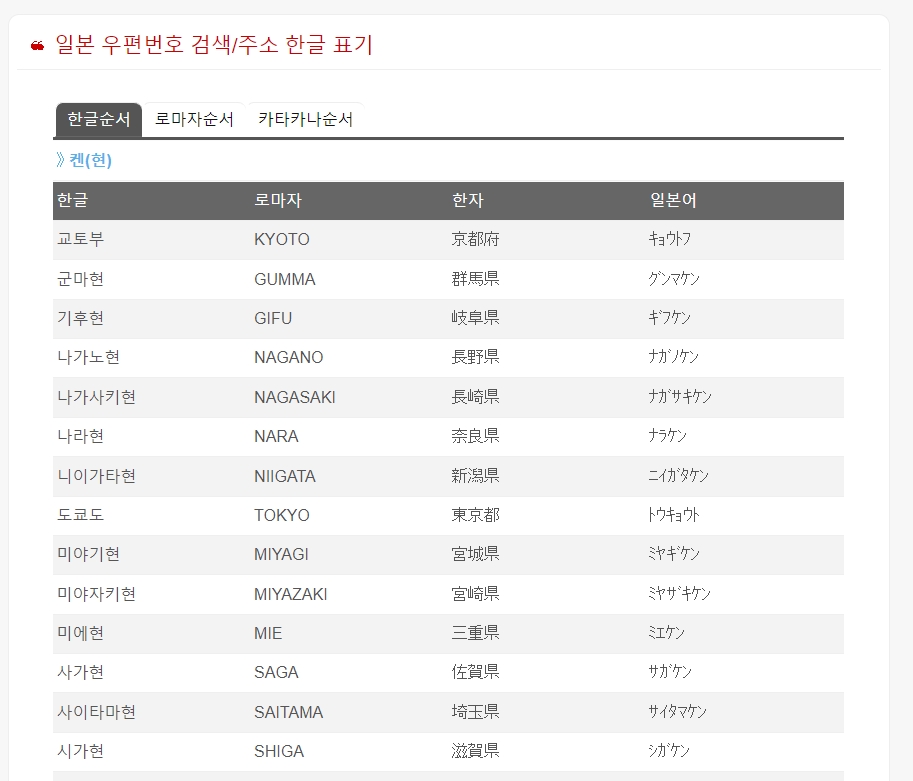This screenshot has height=781, width=913.
Task: Click the 일본어 トウキョウト for Tokyo
Action: pos(673,515)
